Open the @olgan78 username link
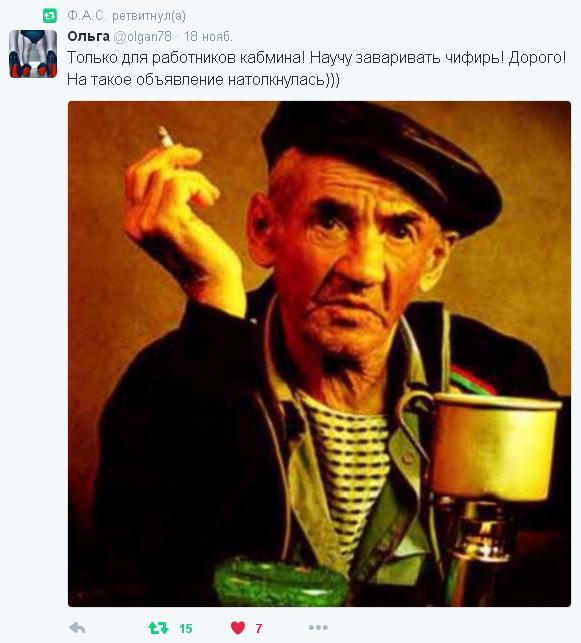 (142, 36)
